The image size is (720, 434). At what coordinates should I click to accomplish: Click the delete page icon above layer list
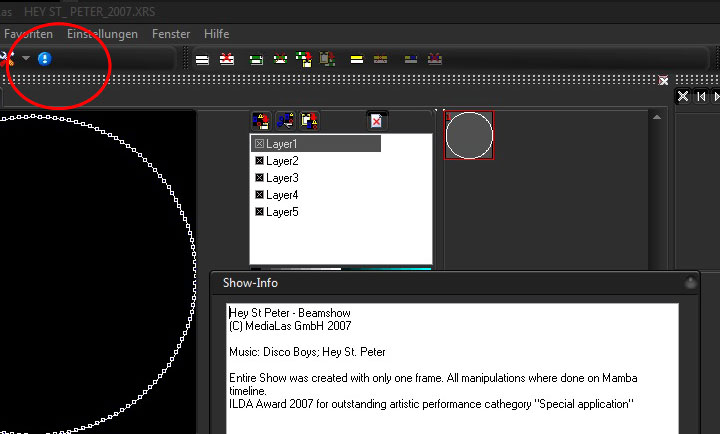click(x=377, y=121)
